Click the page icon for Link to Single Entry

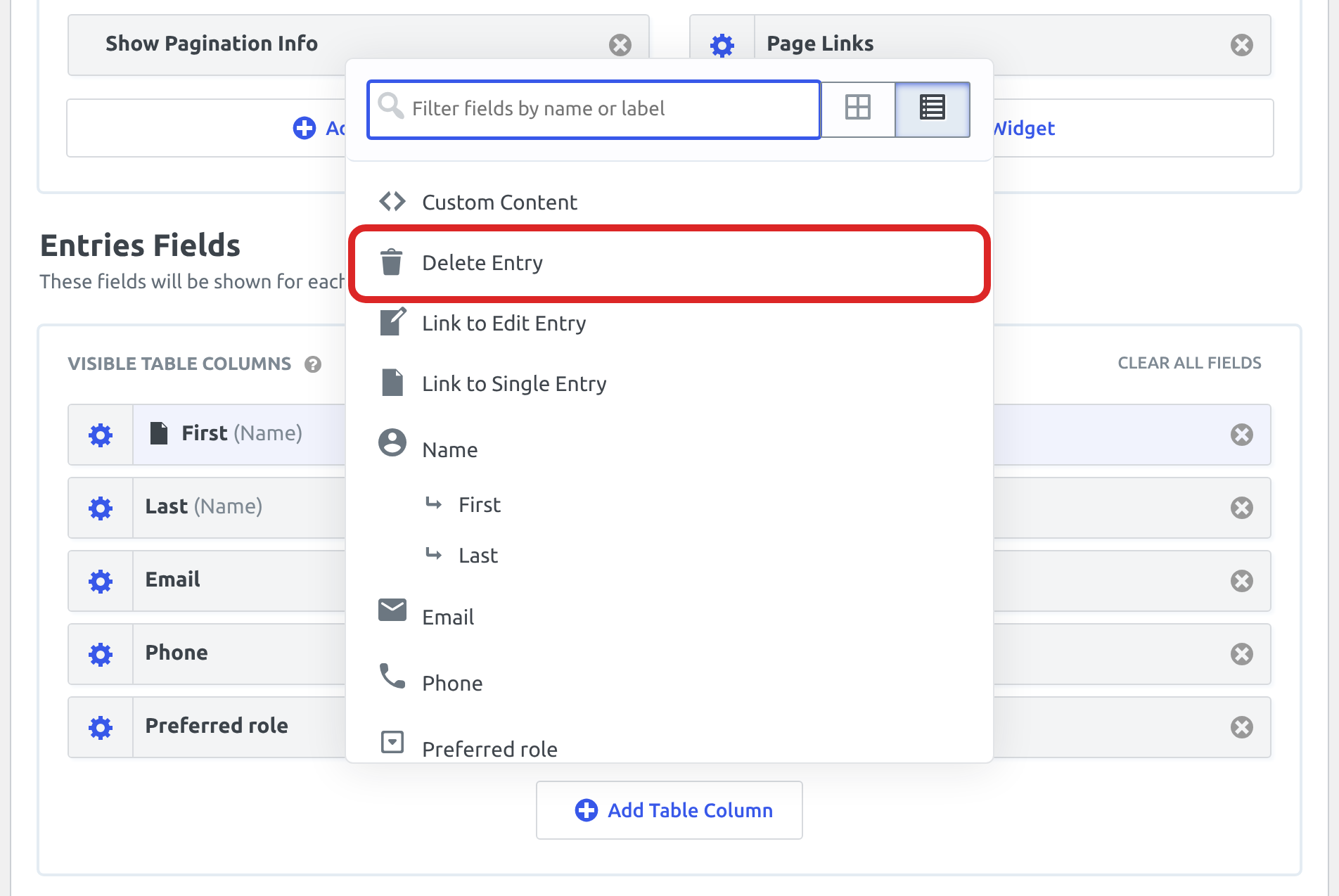click(392, 383)
